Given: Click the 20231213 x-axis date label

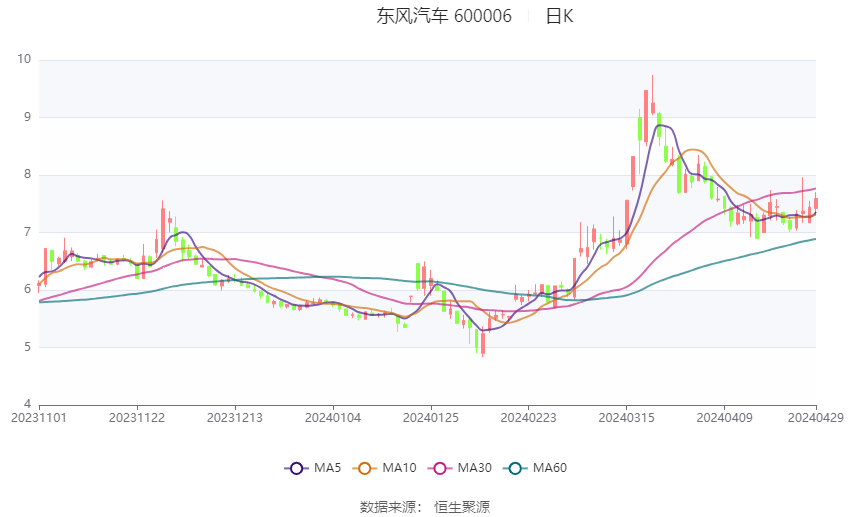Looking at the screenshot, I should point(235,418).
